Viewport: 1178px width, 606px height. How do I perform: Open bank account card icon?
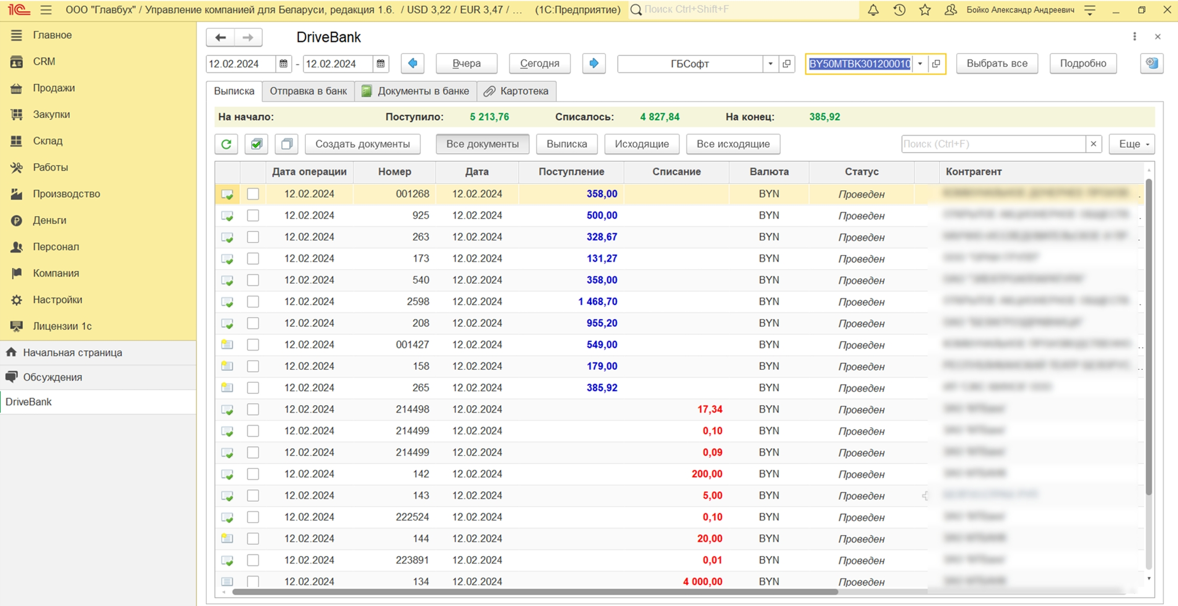pyautogui.click(x=936, y=64)
